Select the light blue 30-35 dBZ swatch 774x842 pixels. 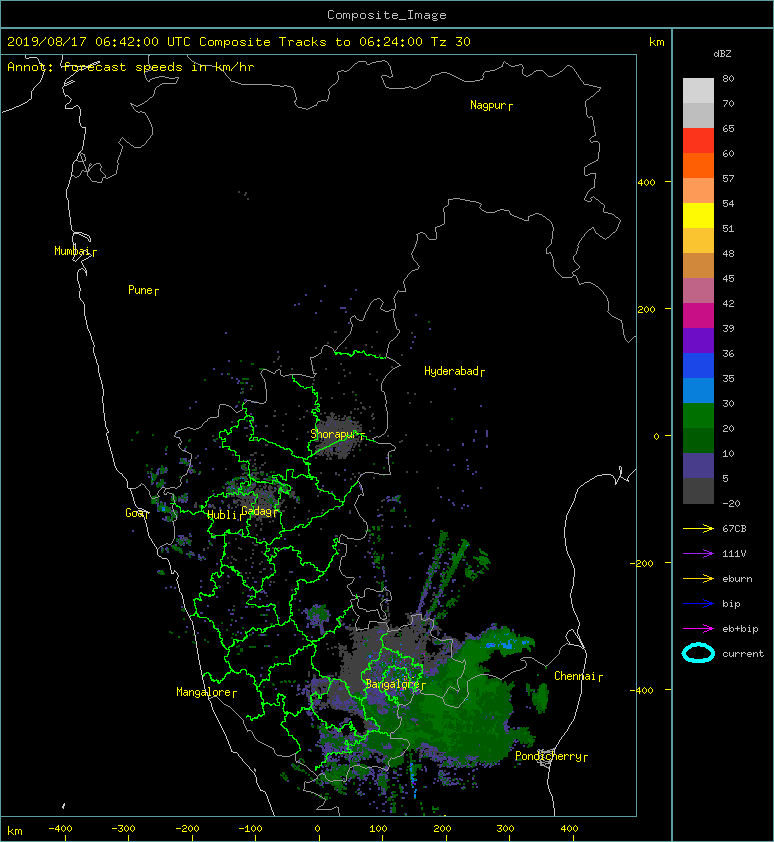pyautogui.click(x=698, y=391)
